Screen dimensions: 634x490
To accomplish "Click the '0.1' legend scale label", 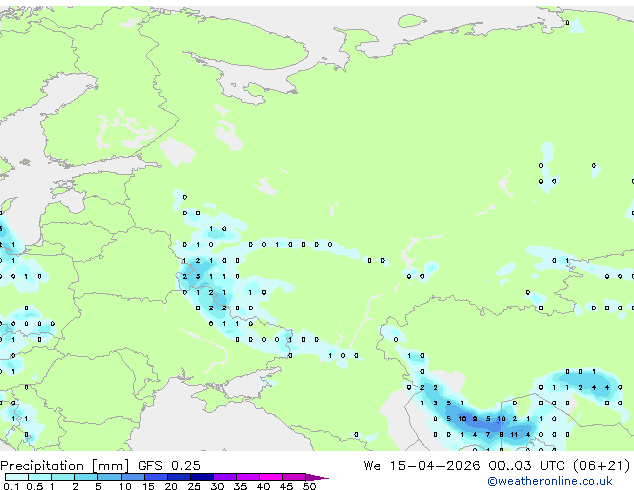I will [x=11, y=486].
